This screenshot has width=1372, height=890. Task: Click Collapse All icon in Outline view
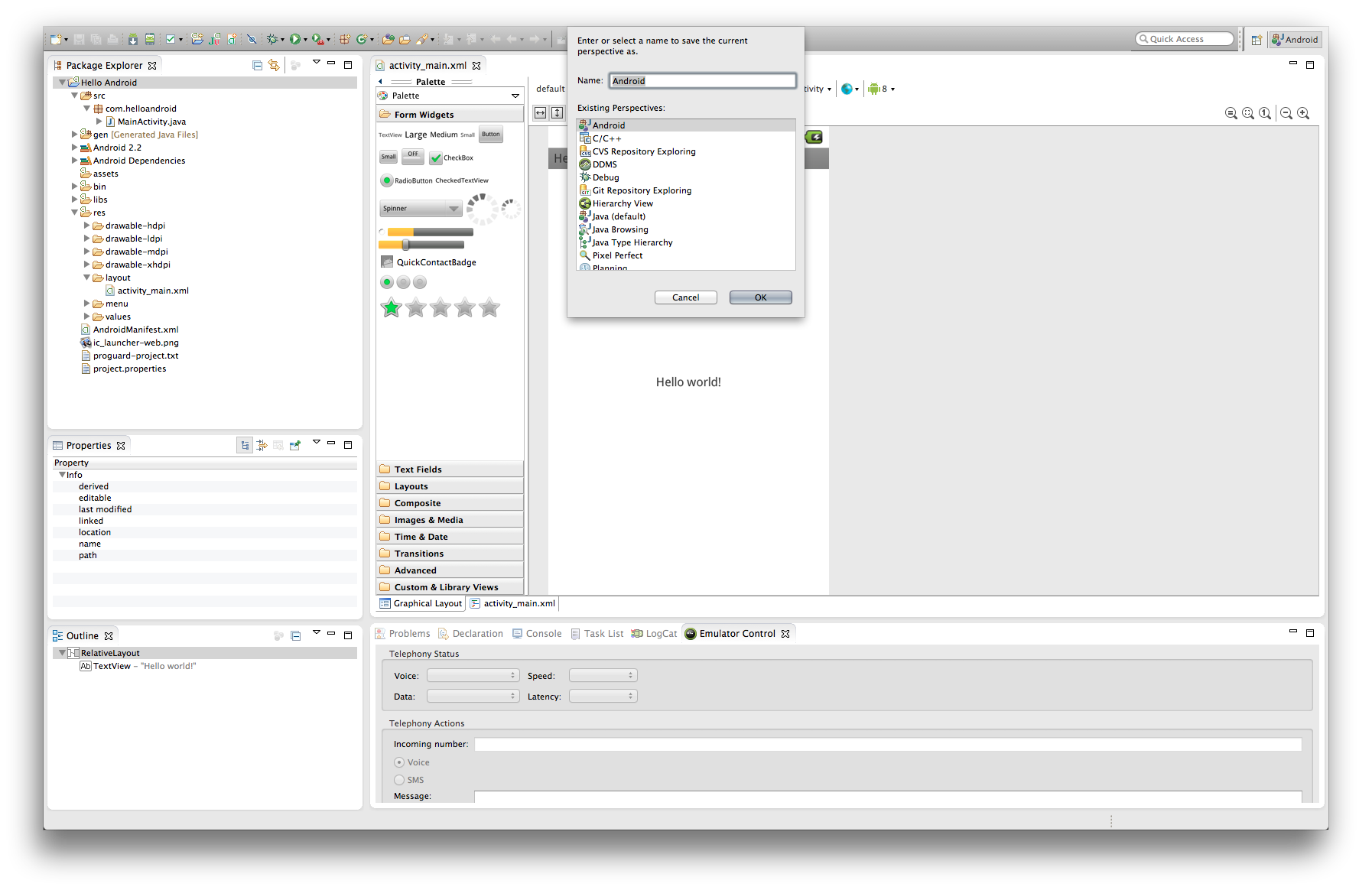pyautogui.click(x=296, y=635)
